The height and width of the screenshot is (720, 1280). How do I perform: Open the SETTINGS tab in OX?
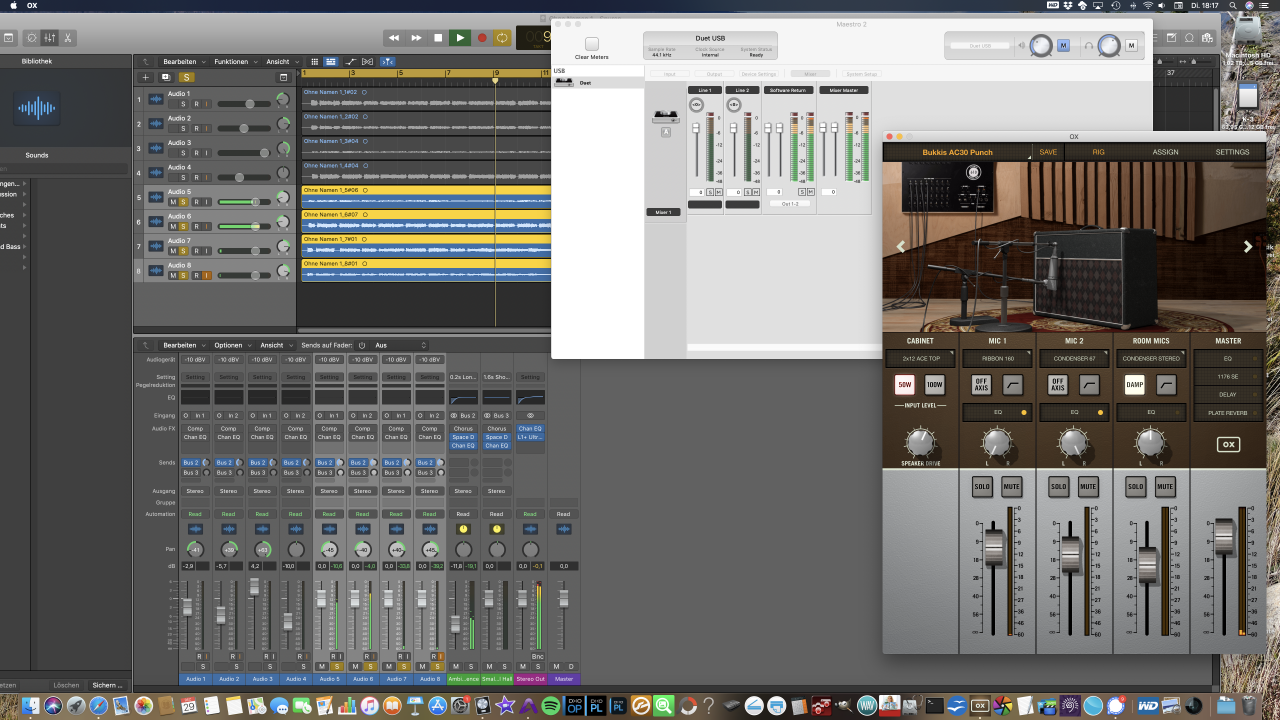tap(1232, 152)
